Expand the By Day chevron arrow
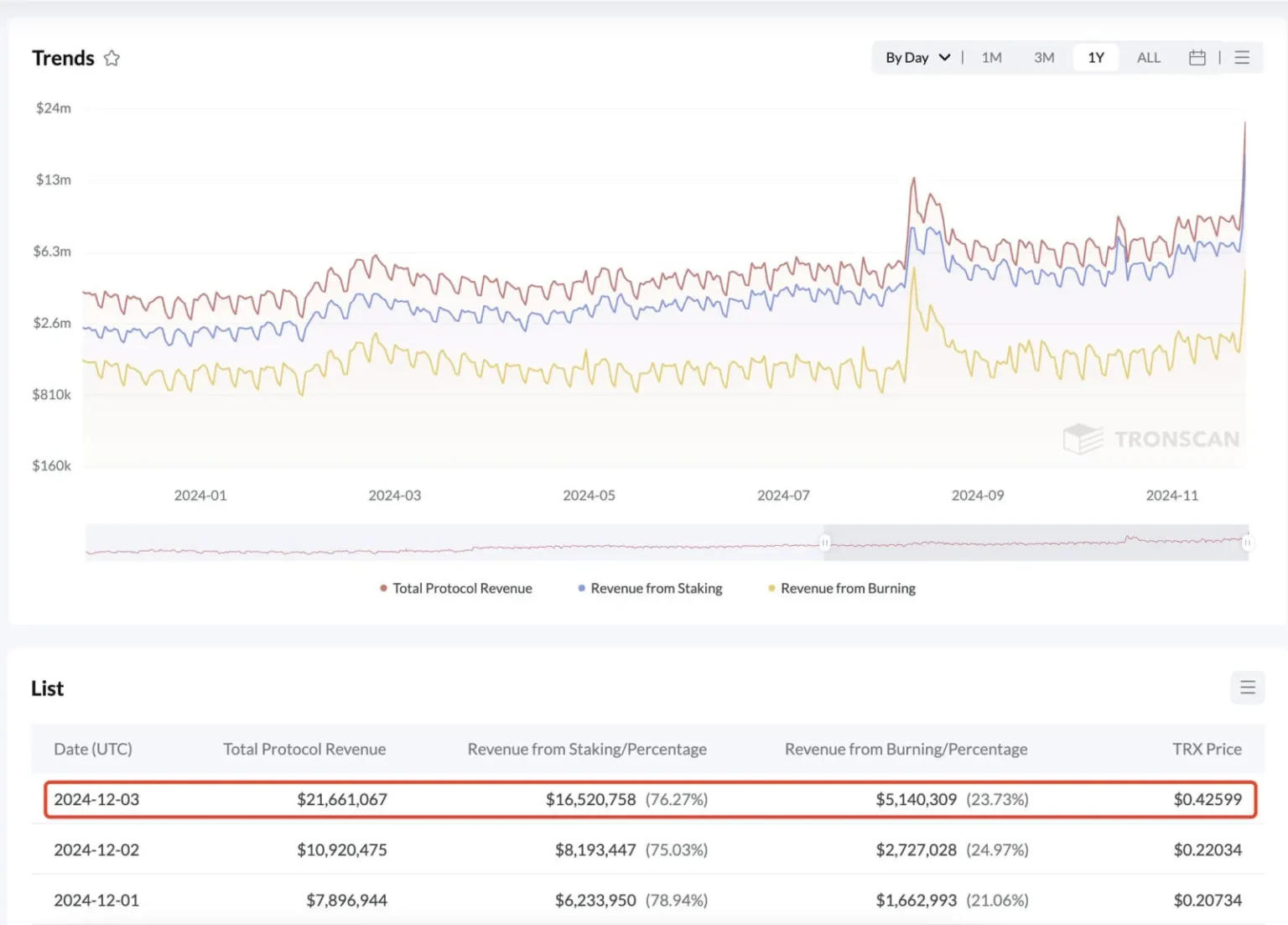Viewport: 1288px width, 925px height. 945,57
